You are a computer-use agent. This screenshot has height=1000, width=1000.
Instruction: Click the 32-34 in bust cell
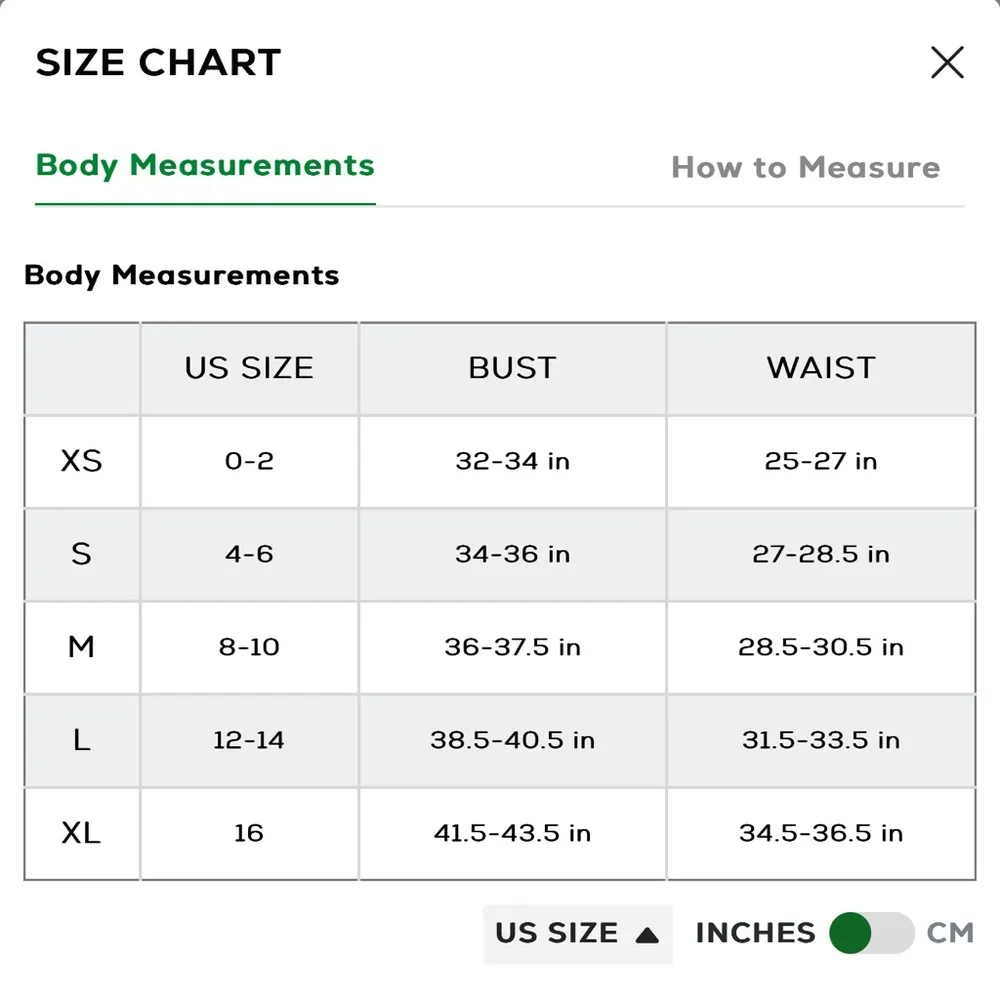click(512, 461)
